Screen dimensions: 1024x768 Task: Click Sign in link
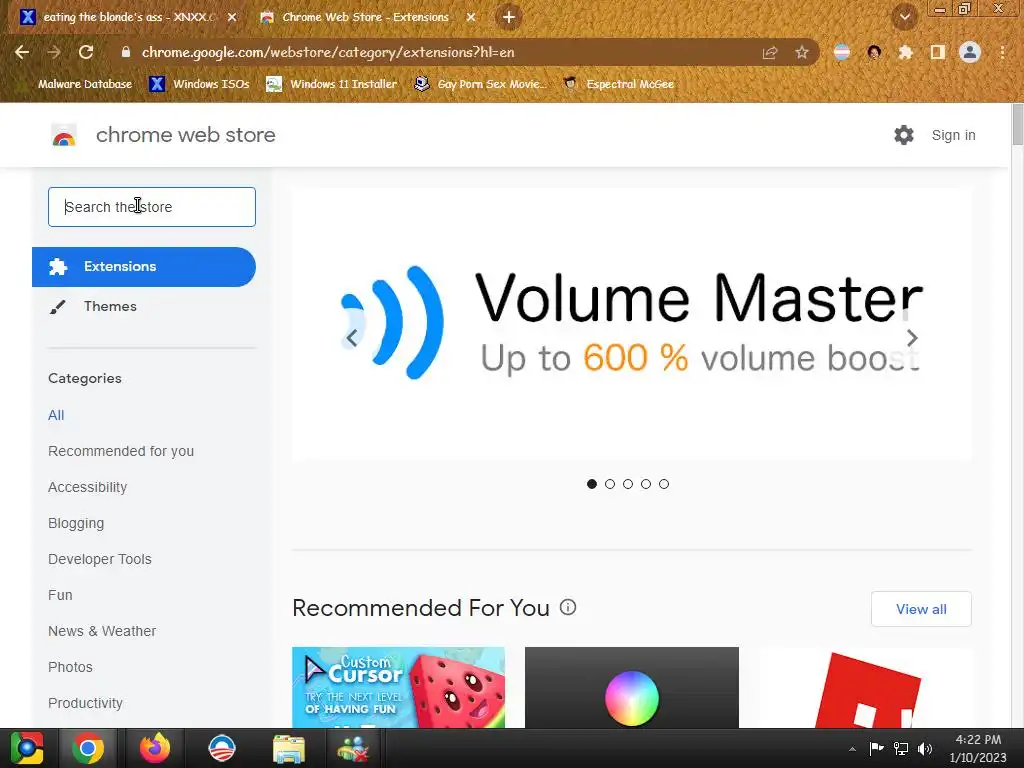(x=953, y=135)
